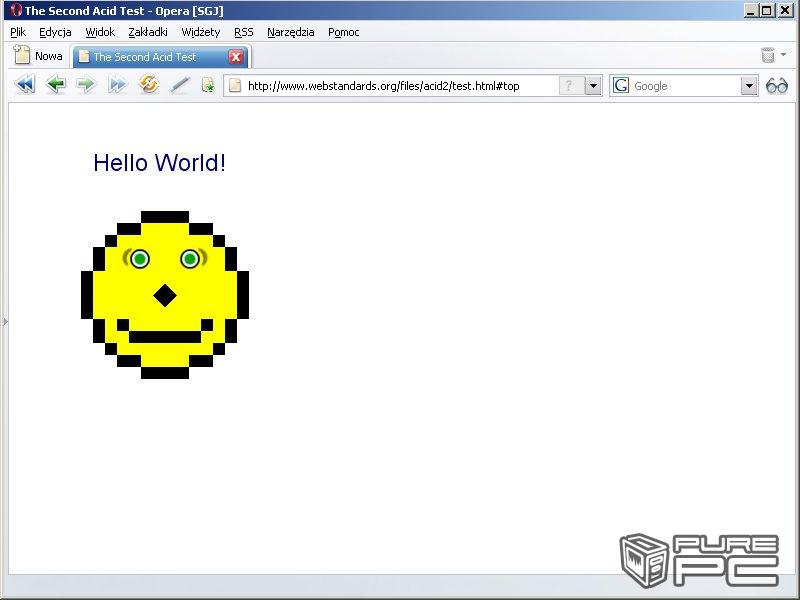Click the bookmark page icon with star
This screenshot has width=800, height=600.
208,85
